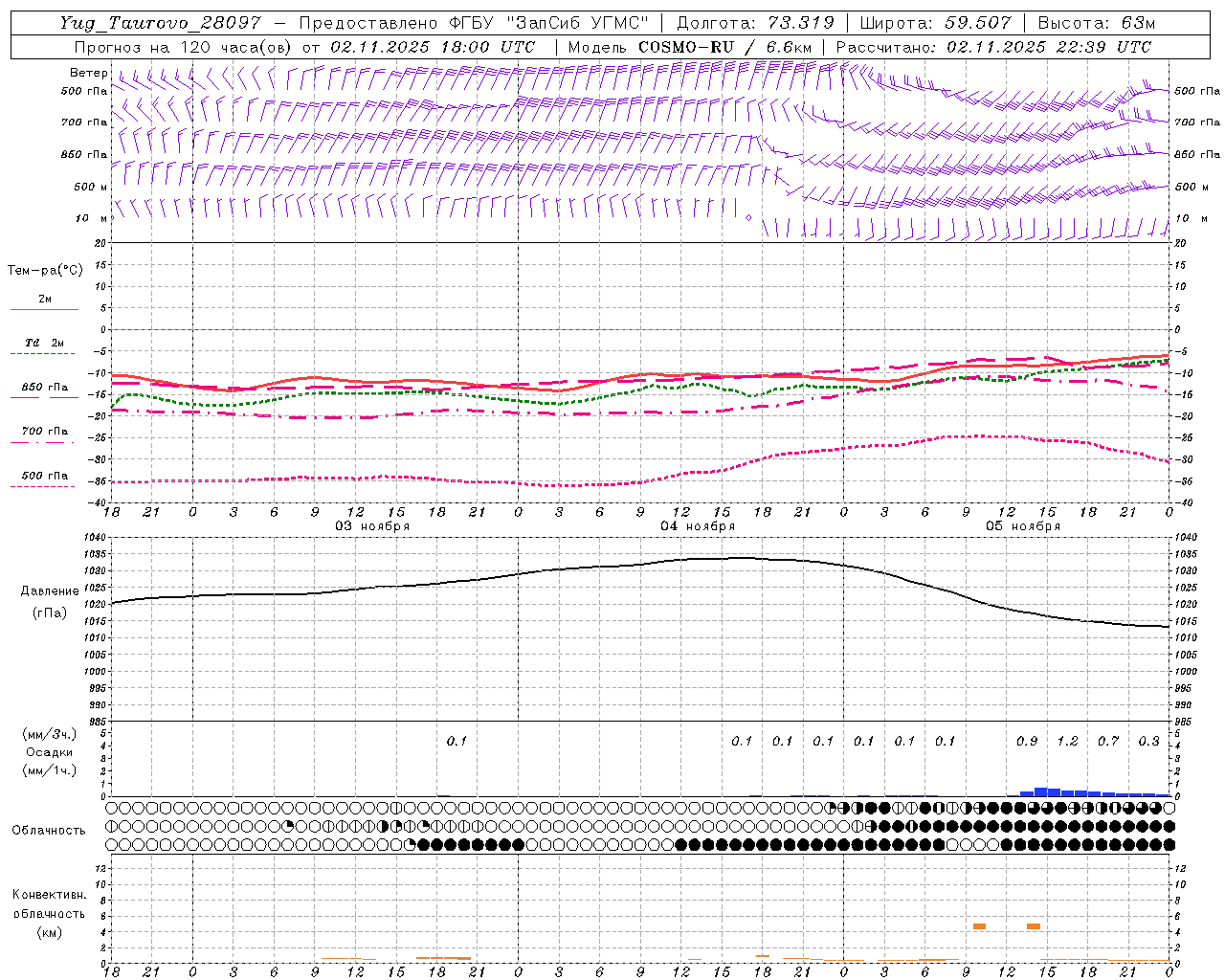
Task: Click the 'Давление' pressure panel label
Action: 50,591
